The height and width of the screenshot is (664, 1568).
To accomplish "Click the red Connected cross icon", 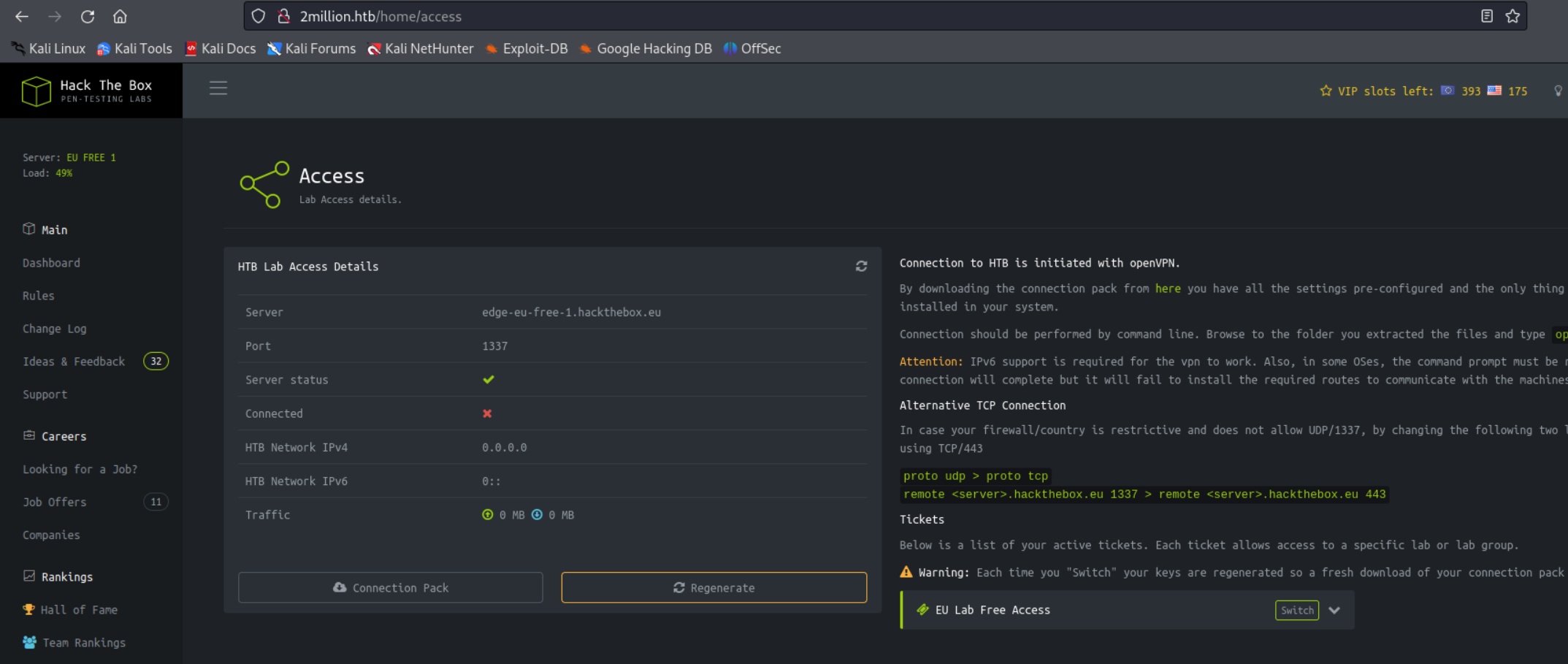I will point(487,413).
